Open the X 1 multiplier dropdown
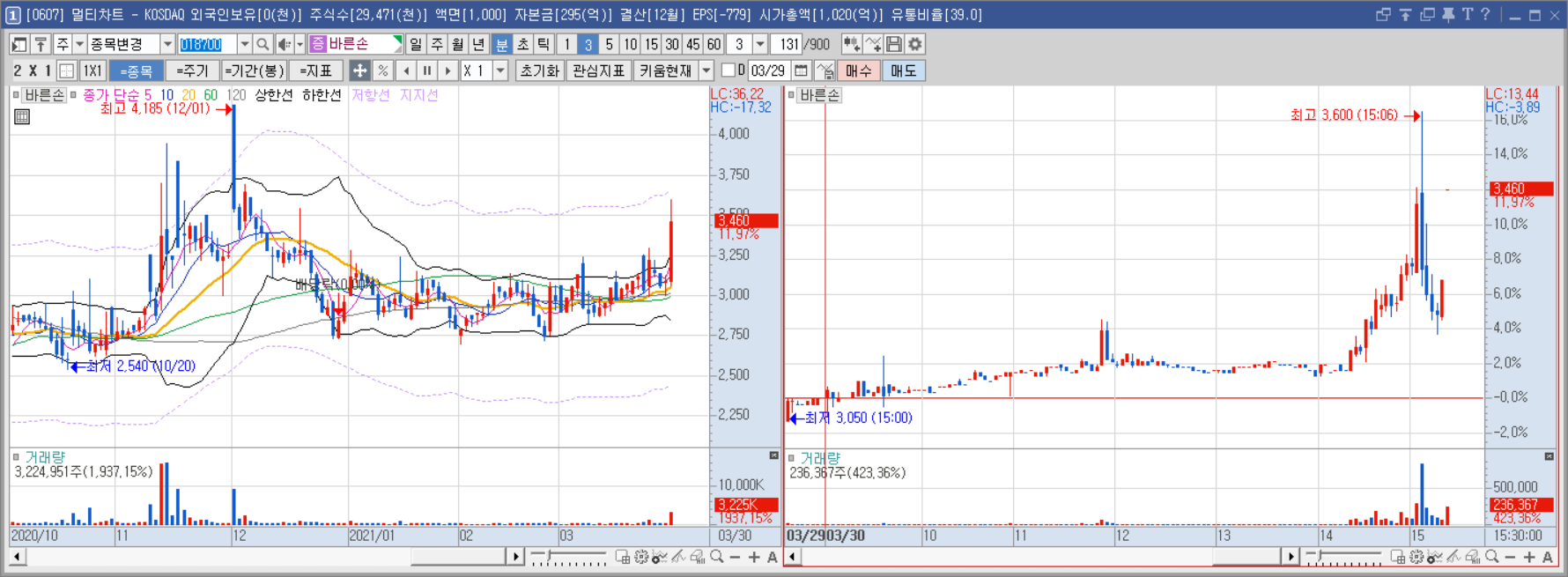Viewport: 1568px width, 577px height. coord(500,70)
